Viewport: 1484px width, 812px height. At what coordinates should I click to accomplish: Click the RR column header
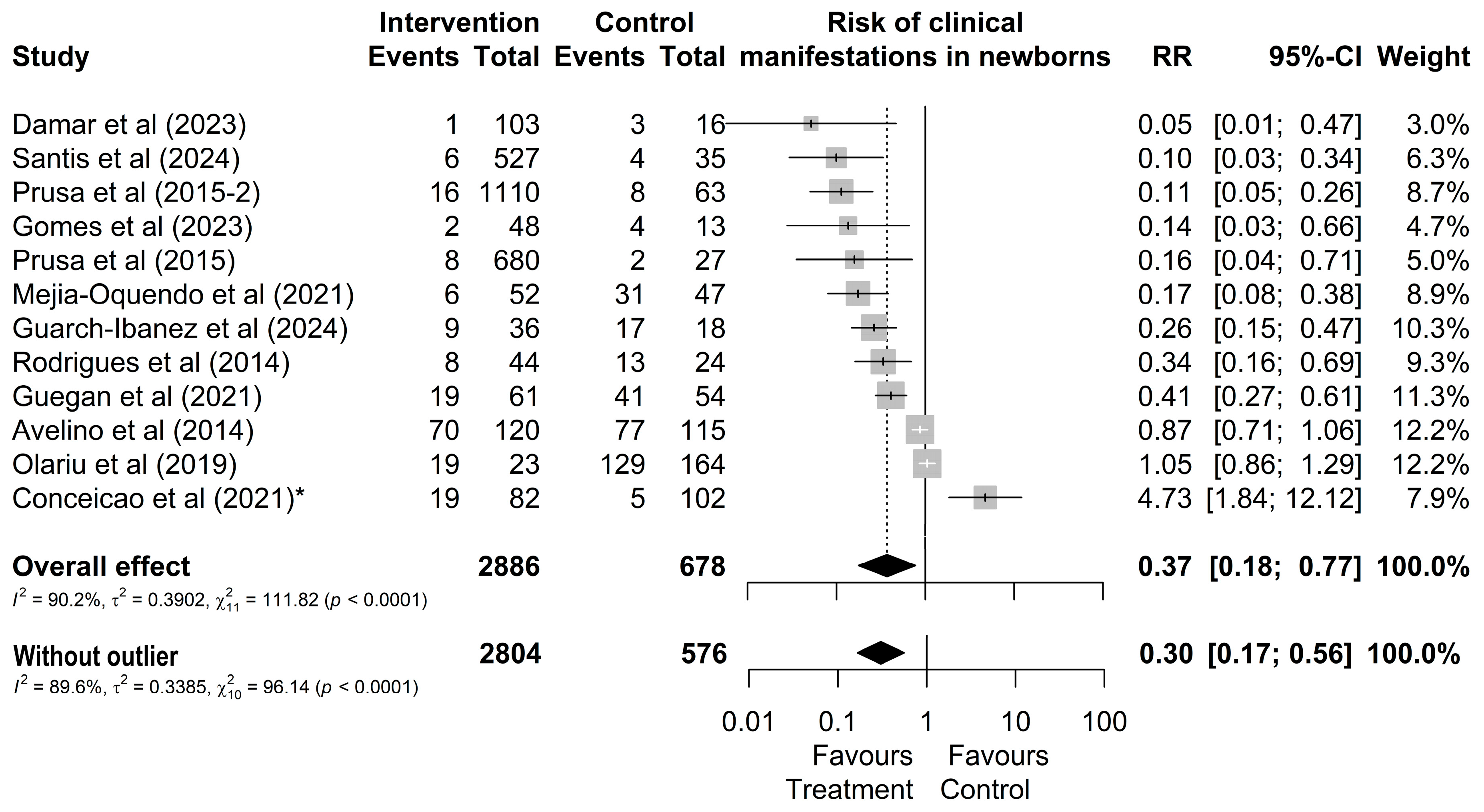[1172, 57]
